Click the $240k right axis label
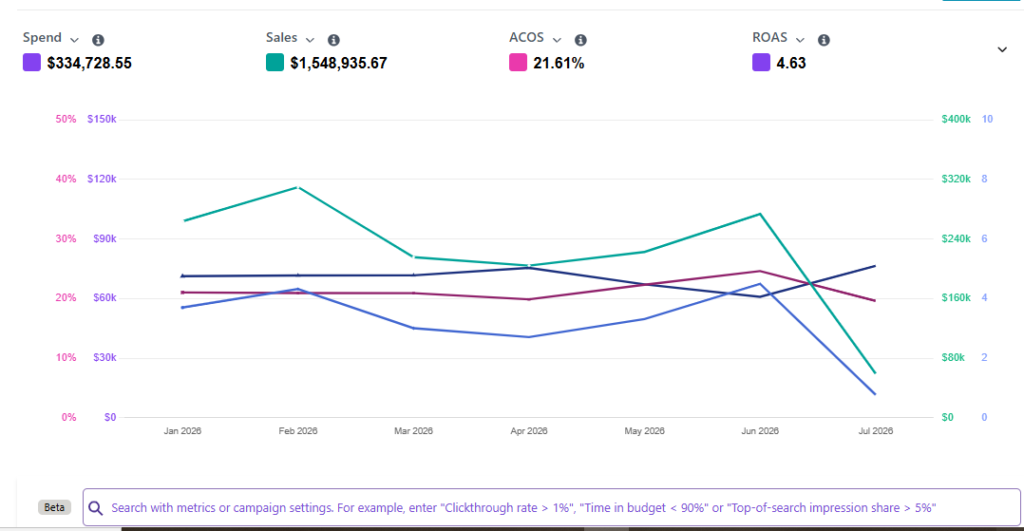This screenshot has height=531, width=1024. [956, 239]
